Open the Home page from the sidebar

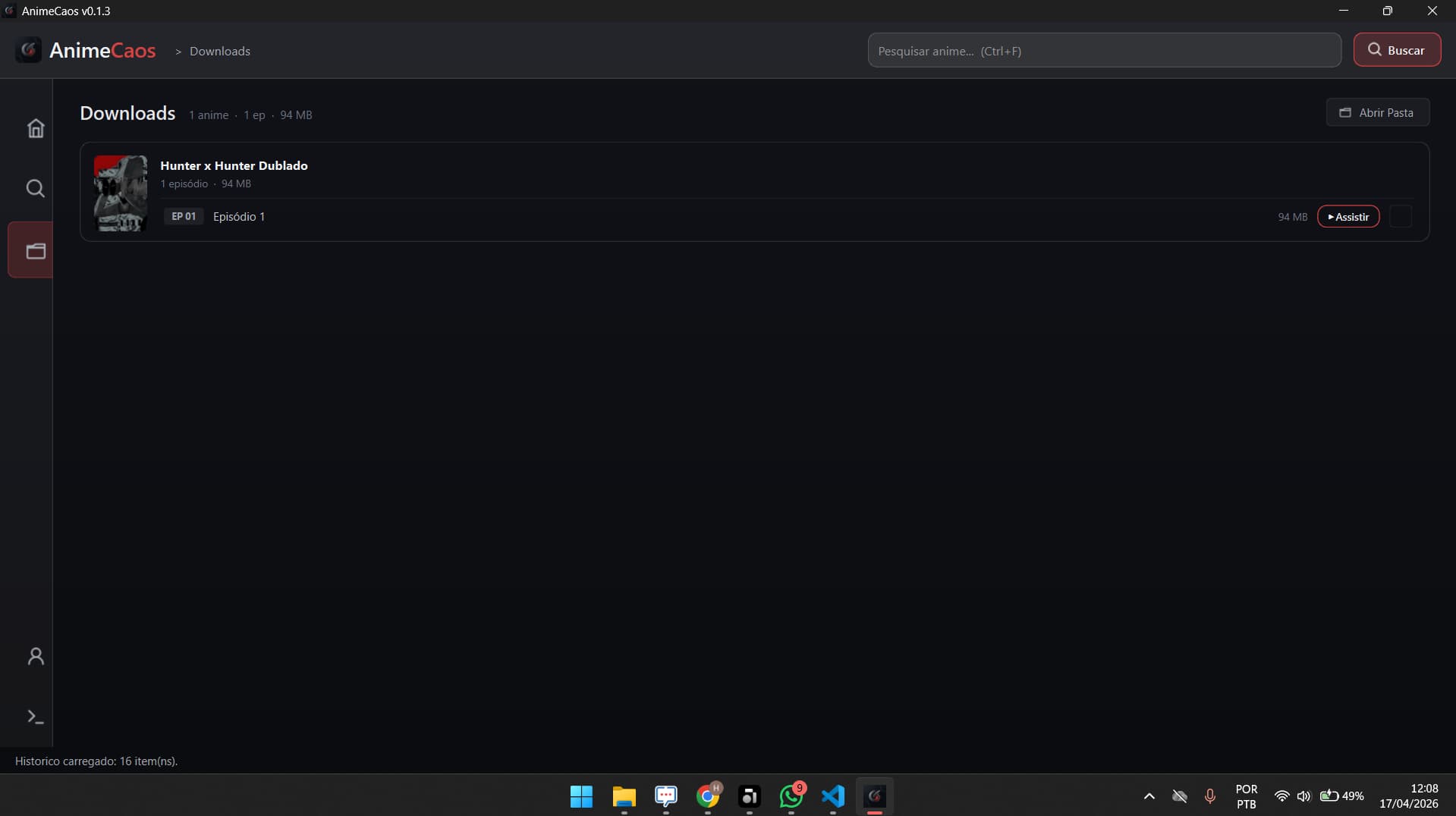click(35, 128)
